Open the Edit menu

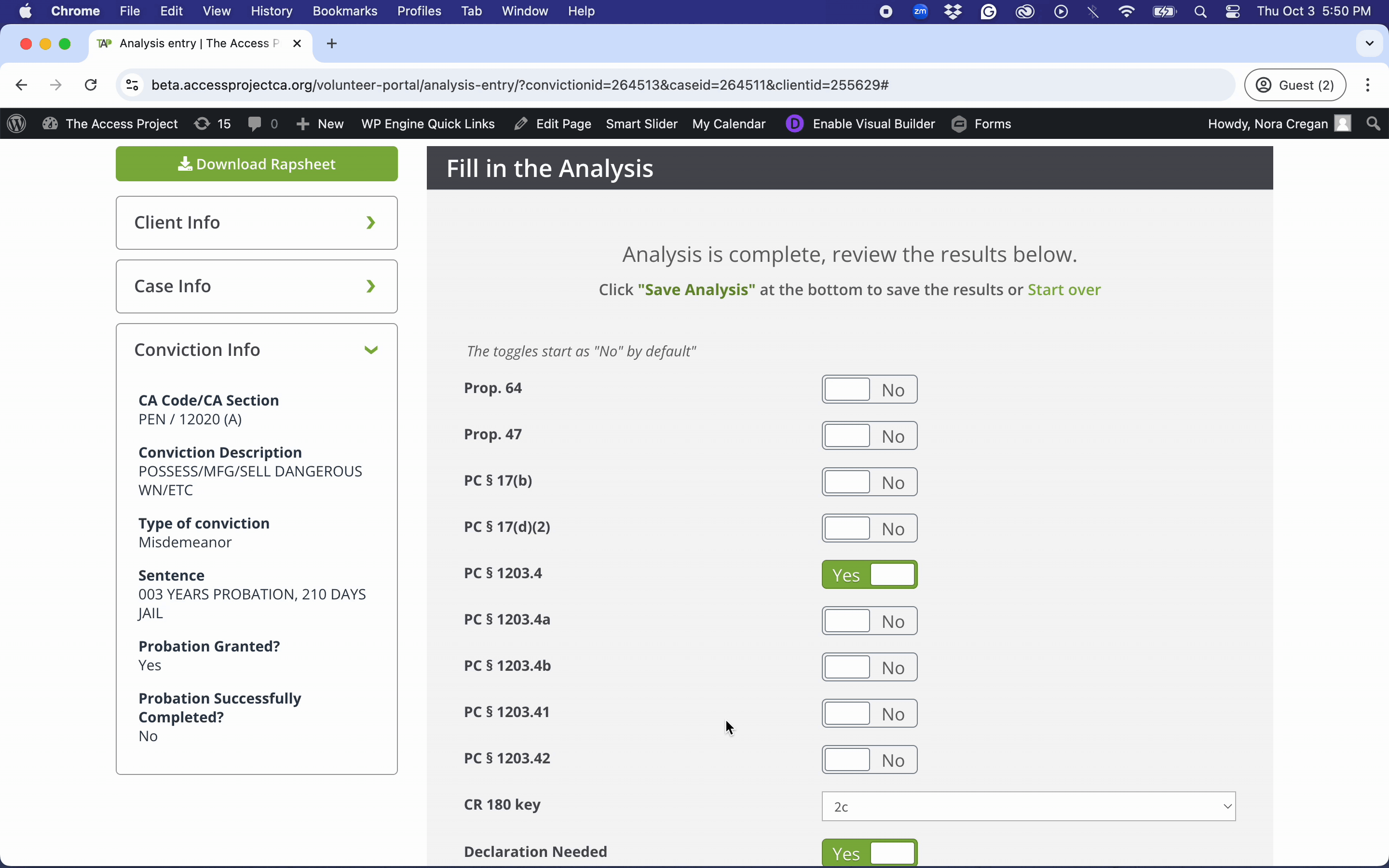(x=171, y=12)
